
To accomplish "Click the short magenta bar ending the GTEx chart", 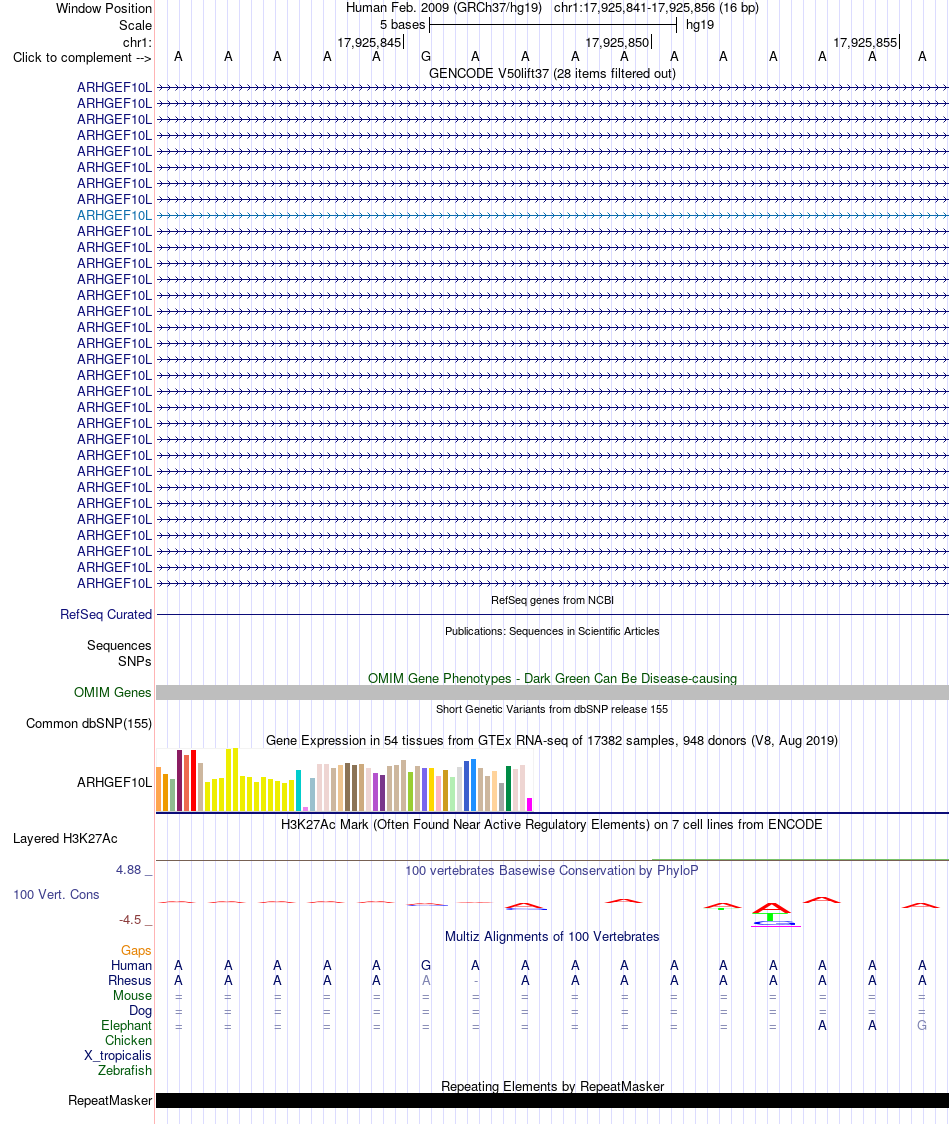I will click(530, 804).
